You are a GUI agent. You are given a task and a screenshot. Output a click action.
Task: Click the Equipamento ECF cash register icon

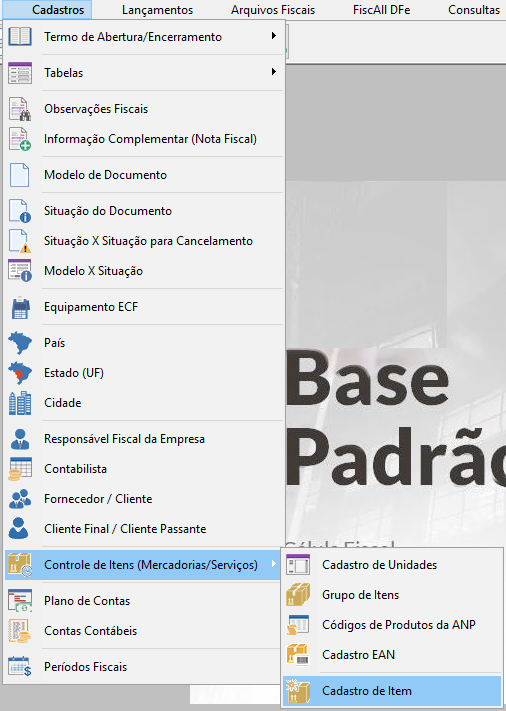tap(20, 307)
